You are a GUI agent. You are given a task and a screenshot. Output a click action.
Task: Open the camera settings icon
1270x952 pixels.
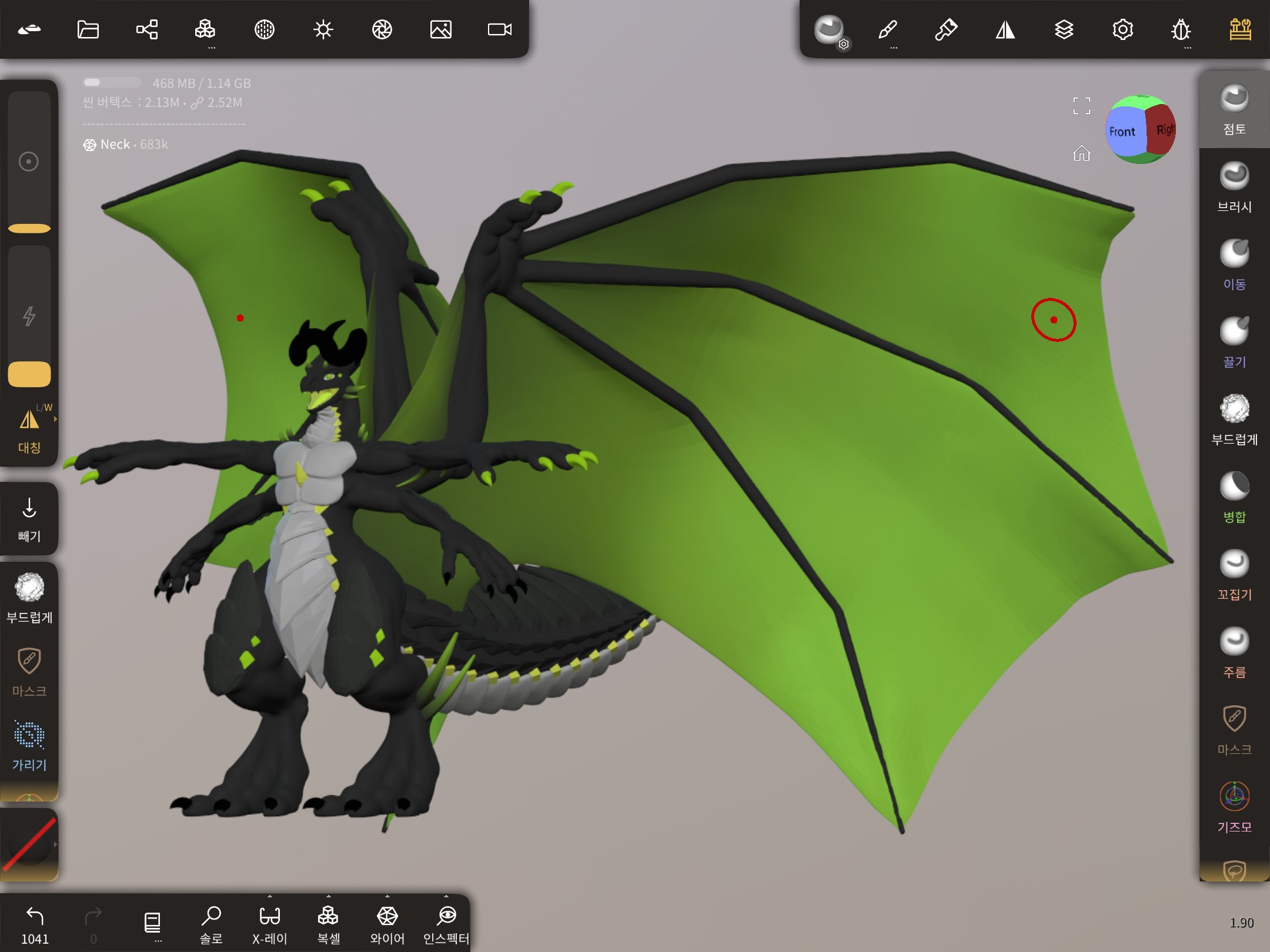click(x=499, y=29)
